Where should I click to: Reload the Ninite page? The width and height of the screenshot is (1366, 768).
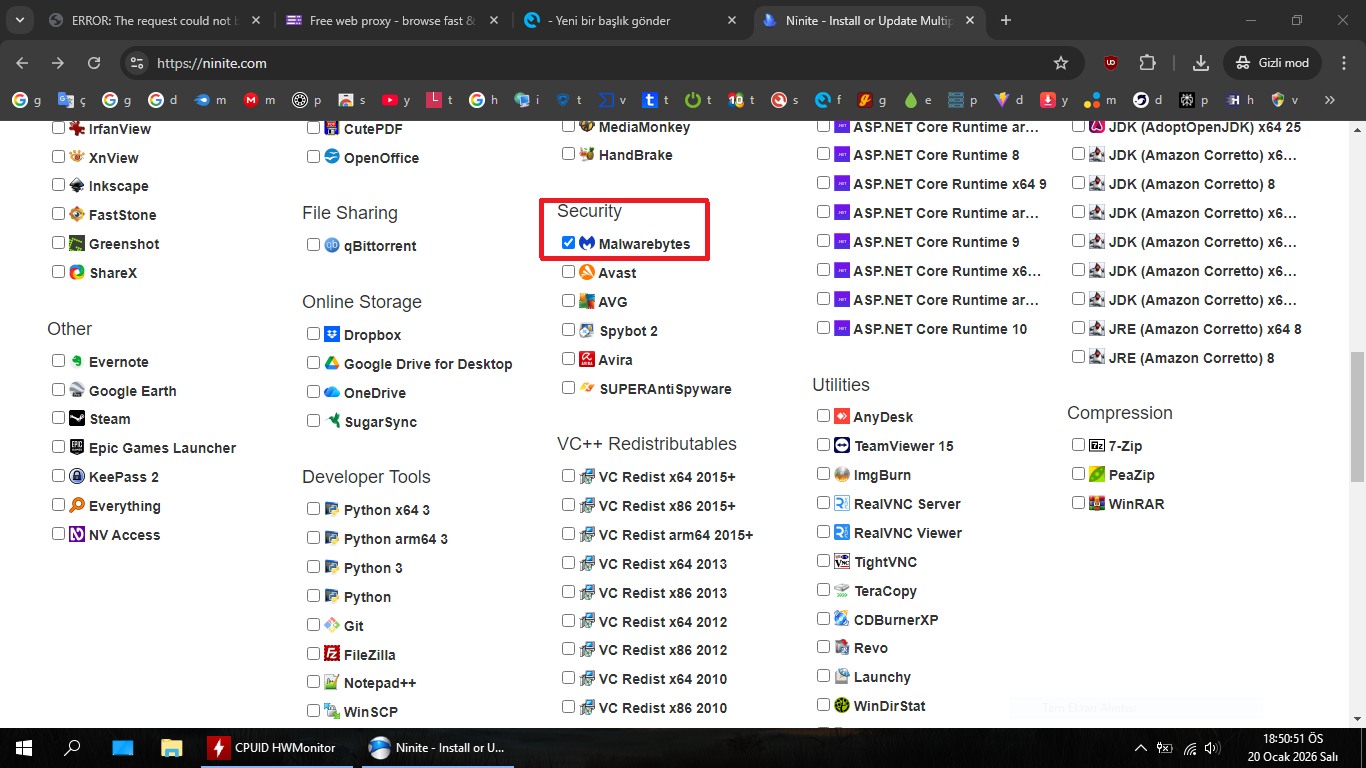click(94, 63)
